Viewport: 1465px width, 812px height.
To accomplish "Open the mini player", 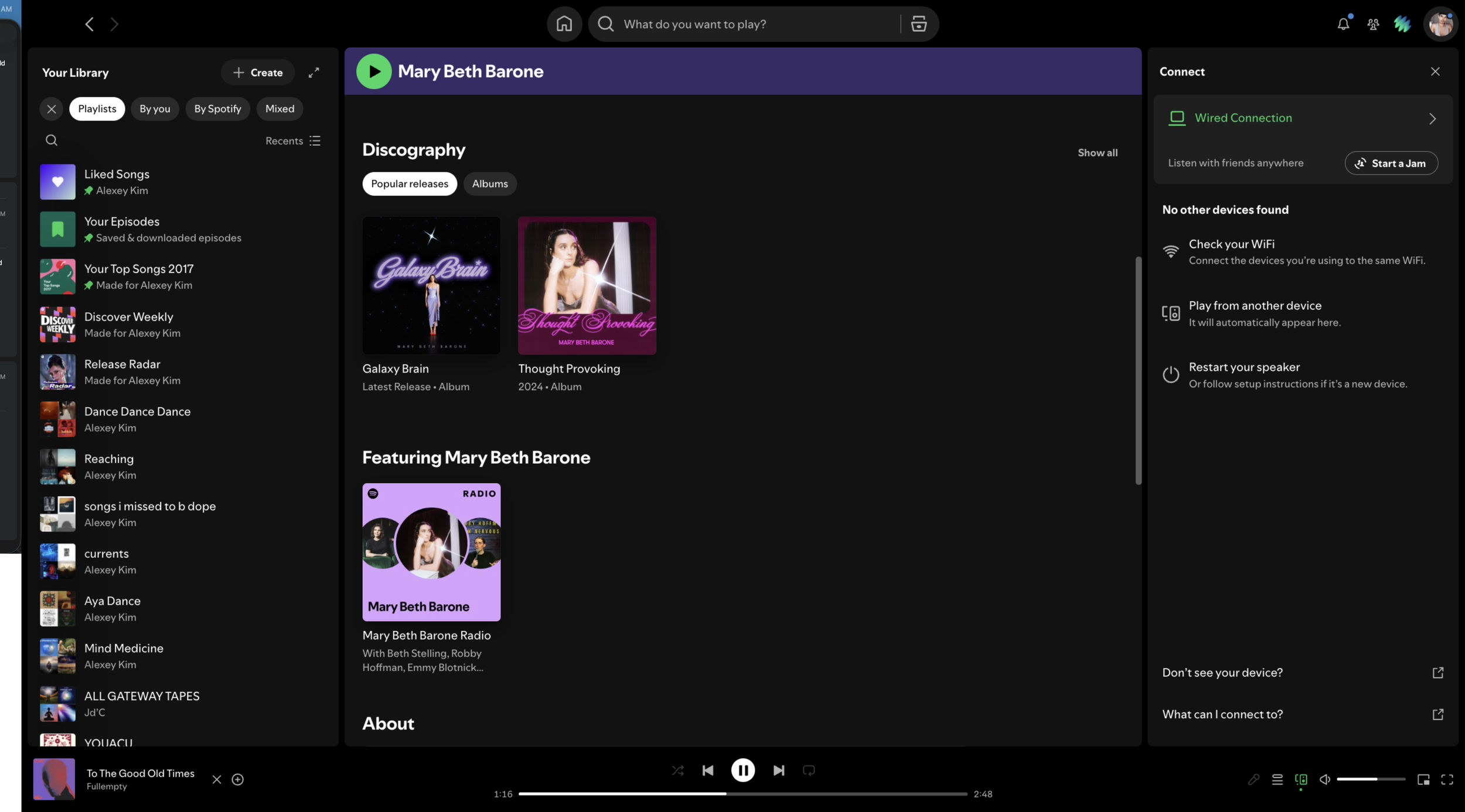I will tap(1423, 779).
